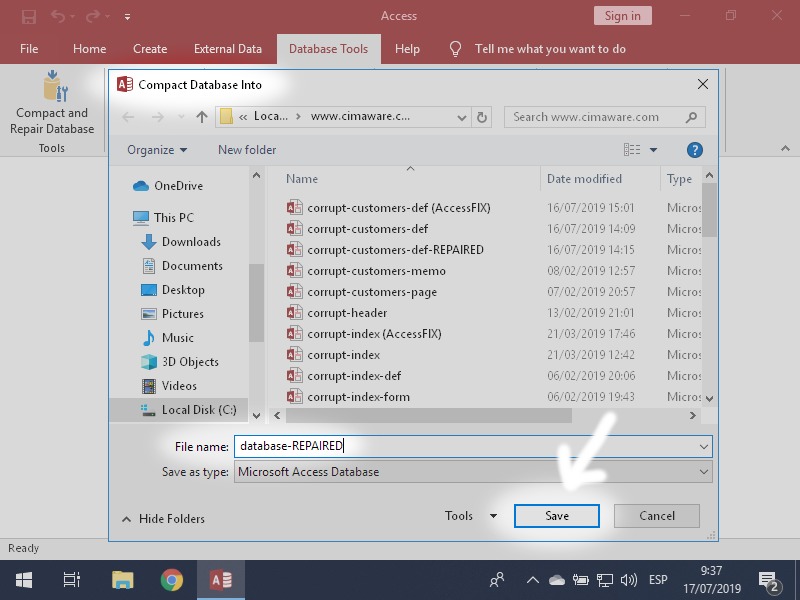The width and height of the screenshot is (800, 600).
Task: Click the change view layout icon
Action: click(632, 149)
